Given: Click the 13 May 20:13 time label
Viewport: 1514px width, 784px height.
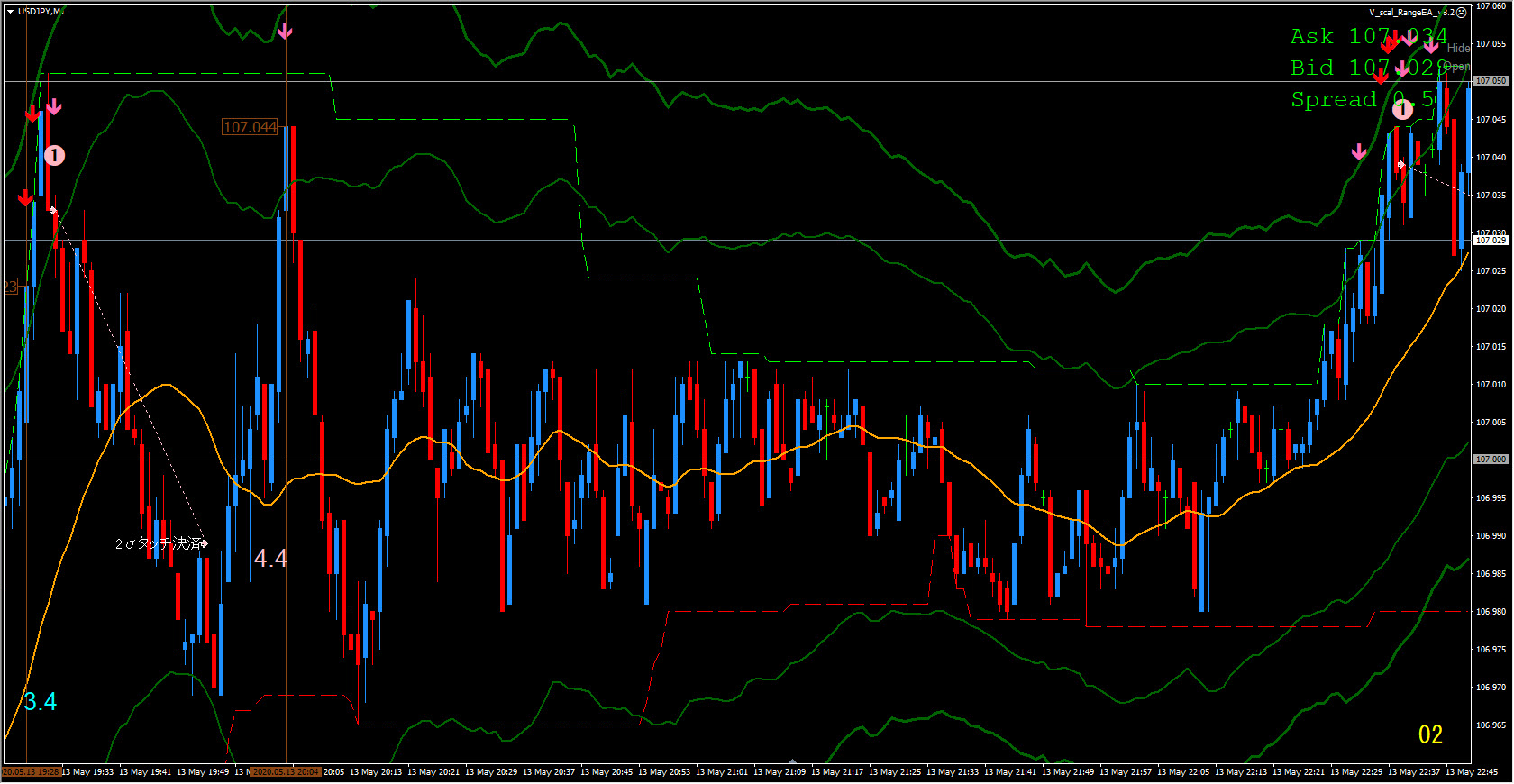Looking at the screenshot, I should pyautogui.click(x=376, y=772).
